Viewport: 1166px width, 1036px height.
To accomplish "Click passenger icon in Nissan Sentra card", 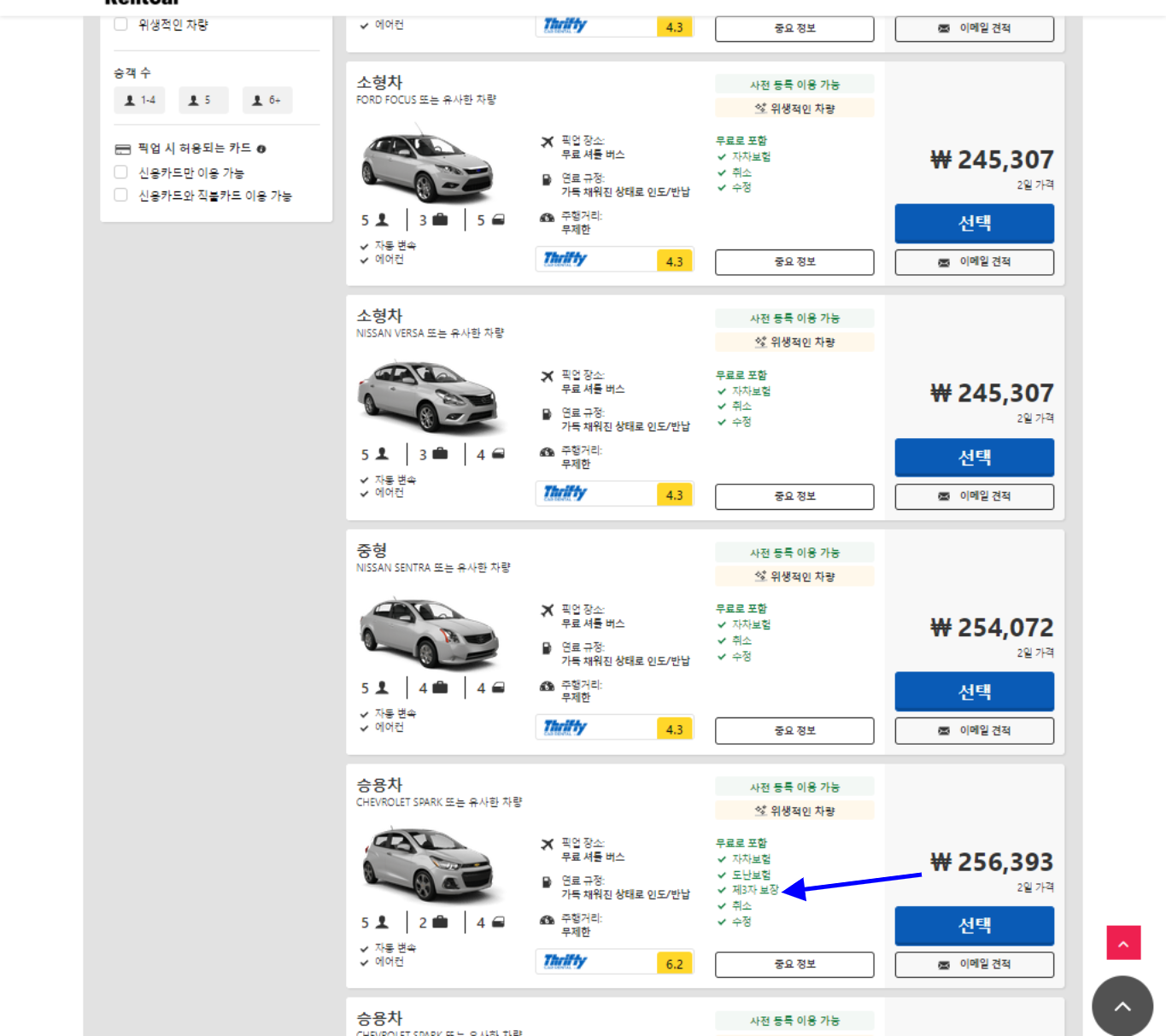I will click(382, 688).
